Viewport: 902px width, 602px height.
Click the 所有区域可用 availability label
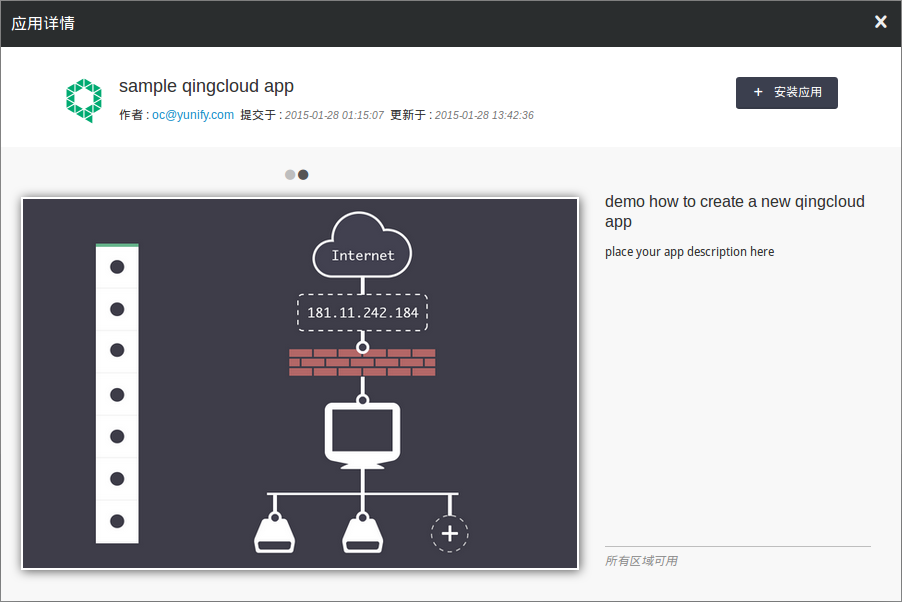click(641, 561)
